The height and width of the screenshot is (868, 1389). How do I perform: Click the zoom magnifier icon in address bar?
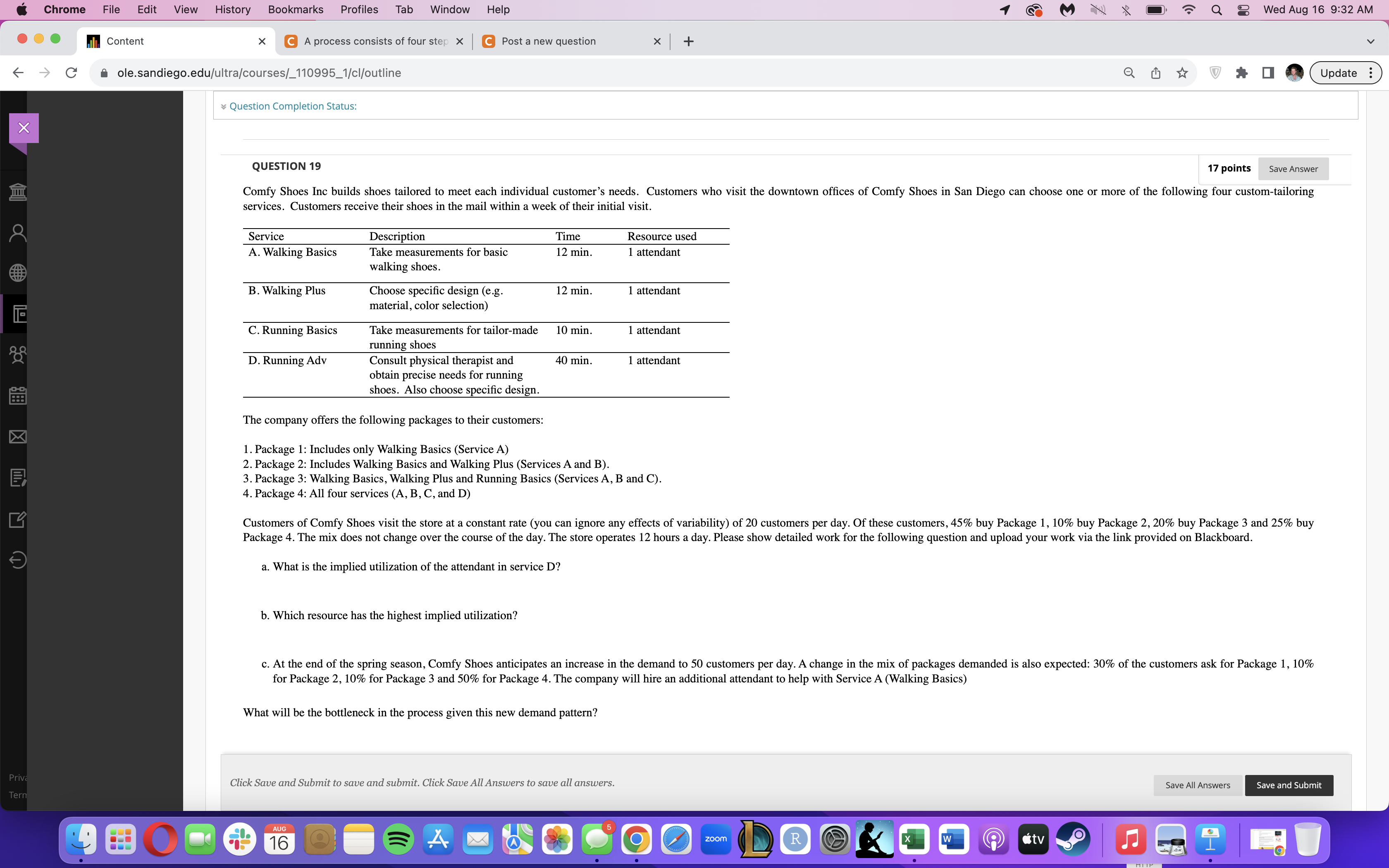point(1129,73)
